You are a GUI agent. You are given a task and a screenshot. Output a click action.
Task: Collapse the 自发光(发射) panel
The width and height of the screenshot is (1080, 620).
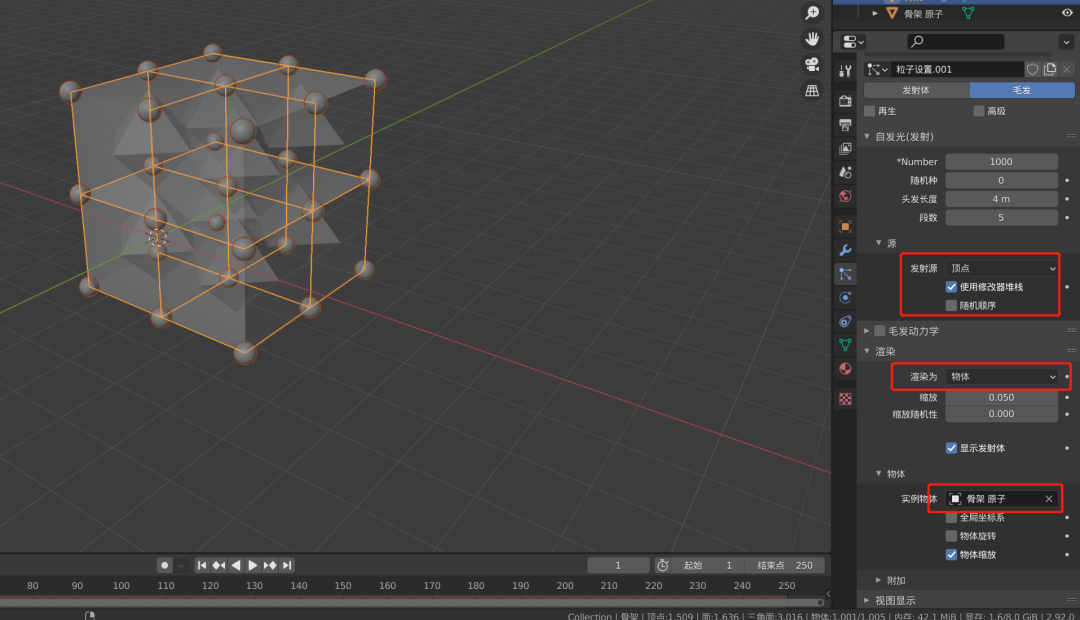point(867,136)
